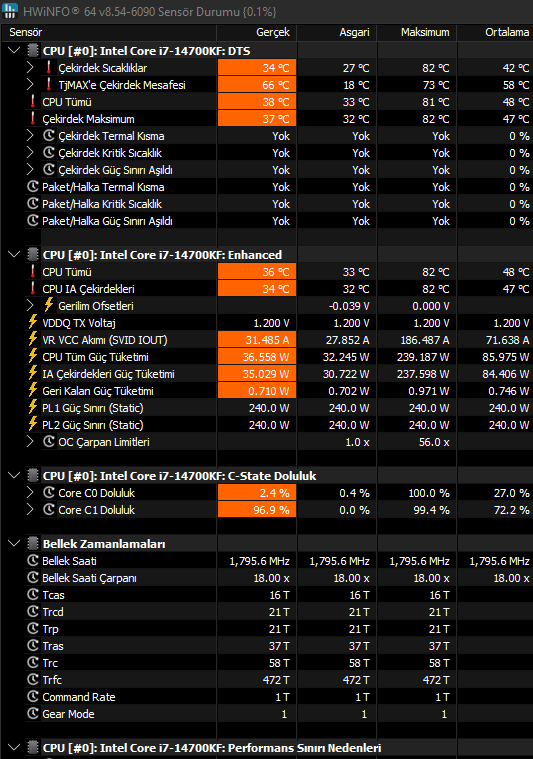The height and width of the screenshot is (759, 533).
Task: Click the 56.0 x OC multiplier maximum
Action: (x=434, y=442)
